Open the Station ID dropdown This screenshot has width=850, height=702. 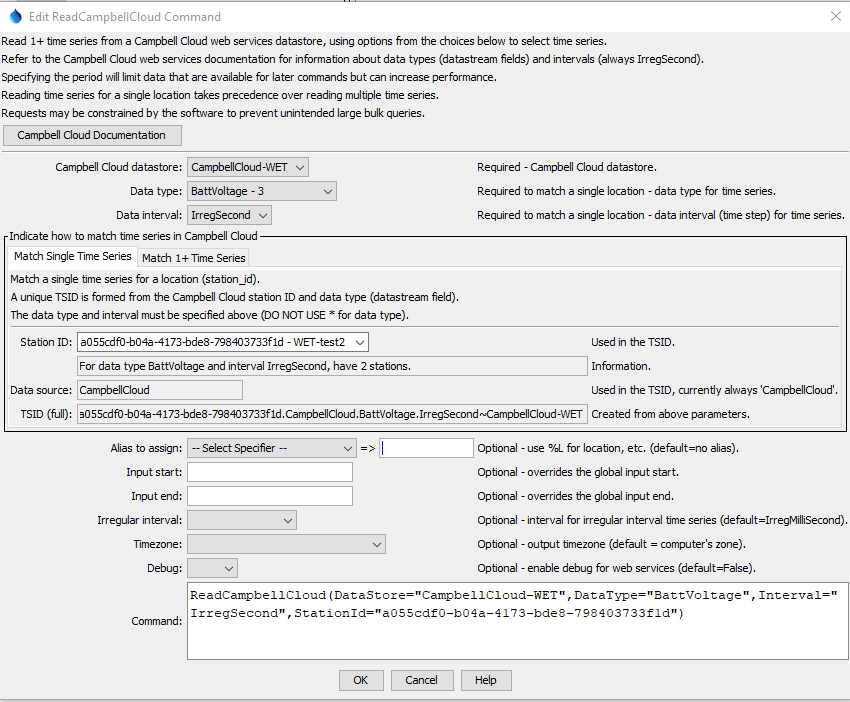pos(223,342)
